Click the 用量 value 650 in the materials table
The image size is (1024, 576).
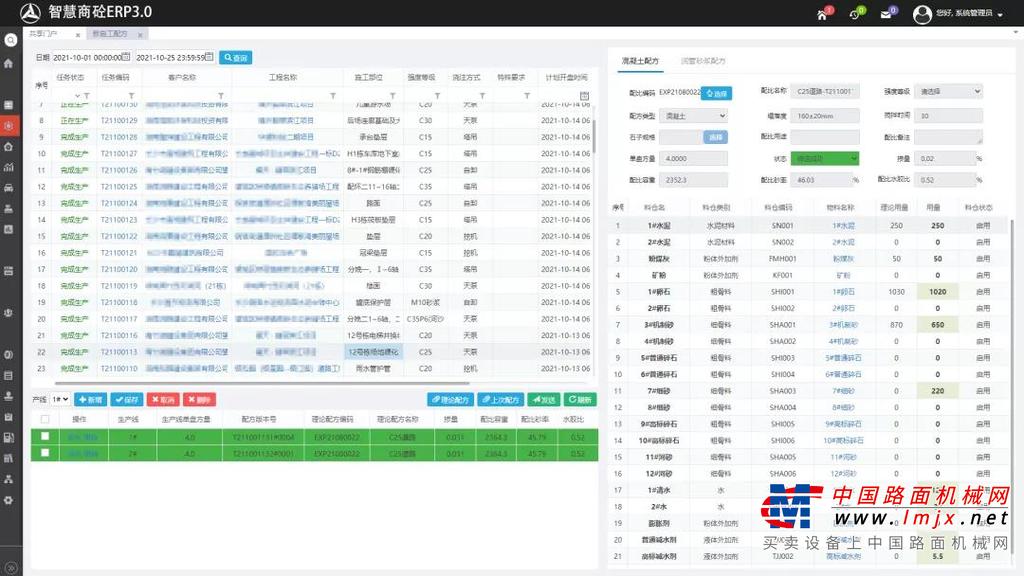pos(937,325)
